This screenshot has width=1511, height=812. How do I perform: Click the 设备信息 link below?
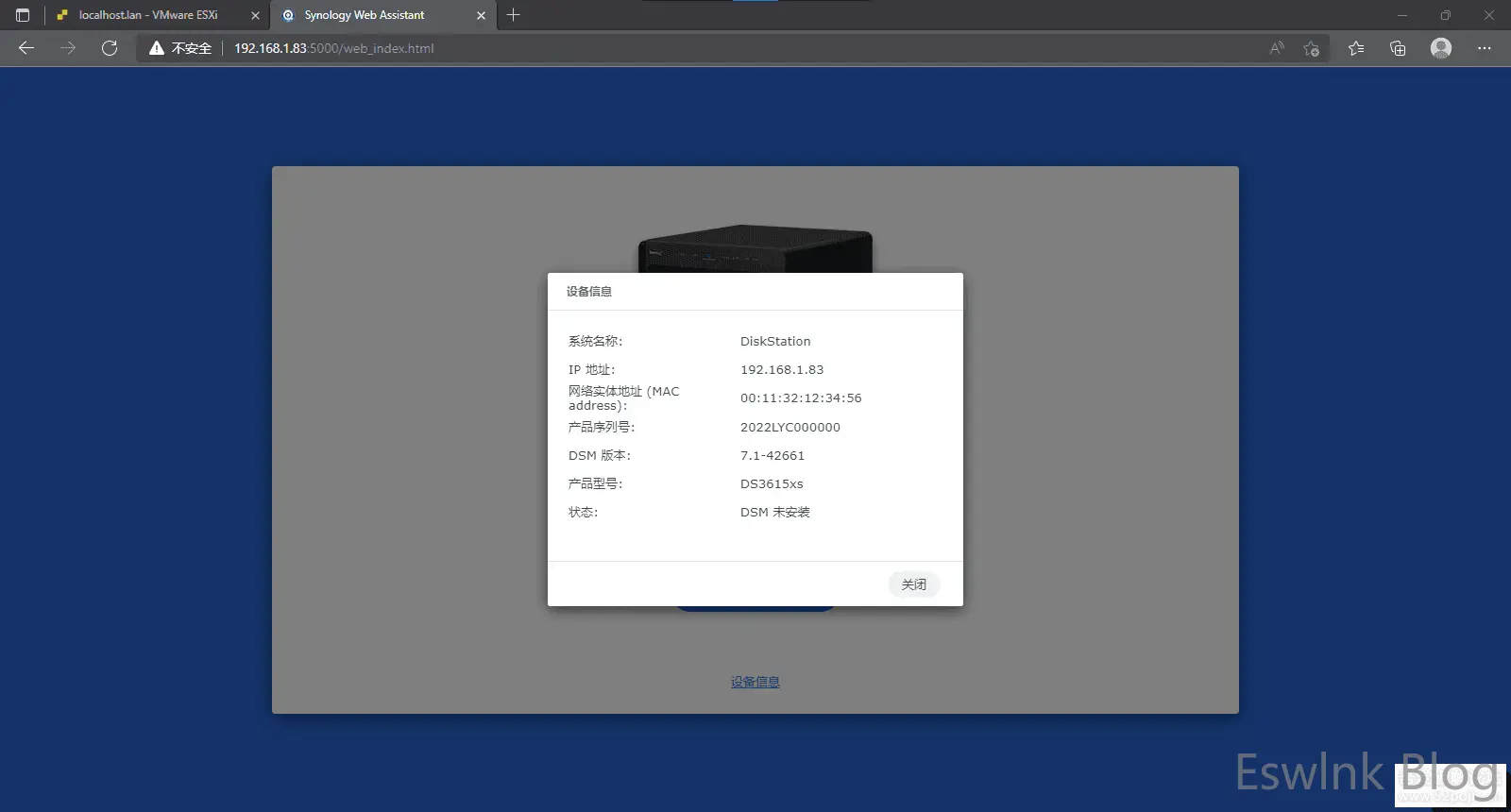pyautogui.click(x=755, y=682)
